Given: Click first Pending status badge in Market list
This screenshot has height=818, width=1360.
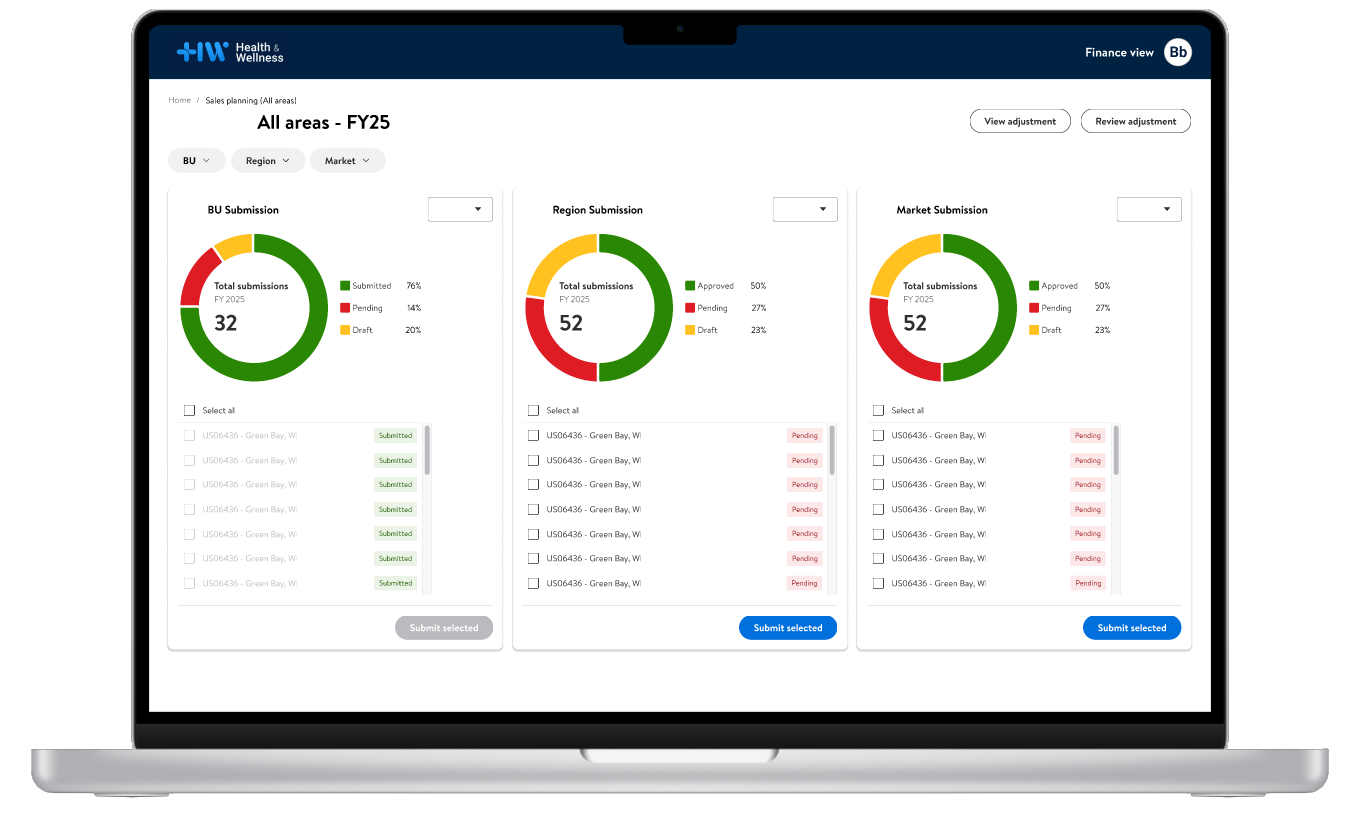Looking at the screenshot, I should point(1087,436).
